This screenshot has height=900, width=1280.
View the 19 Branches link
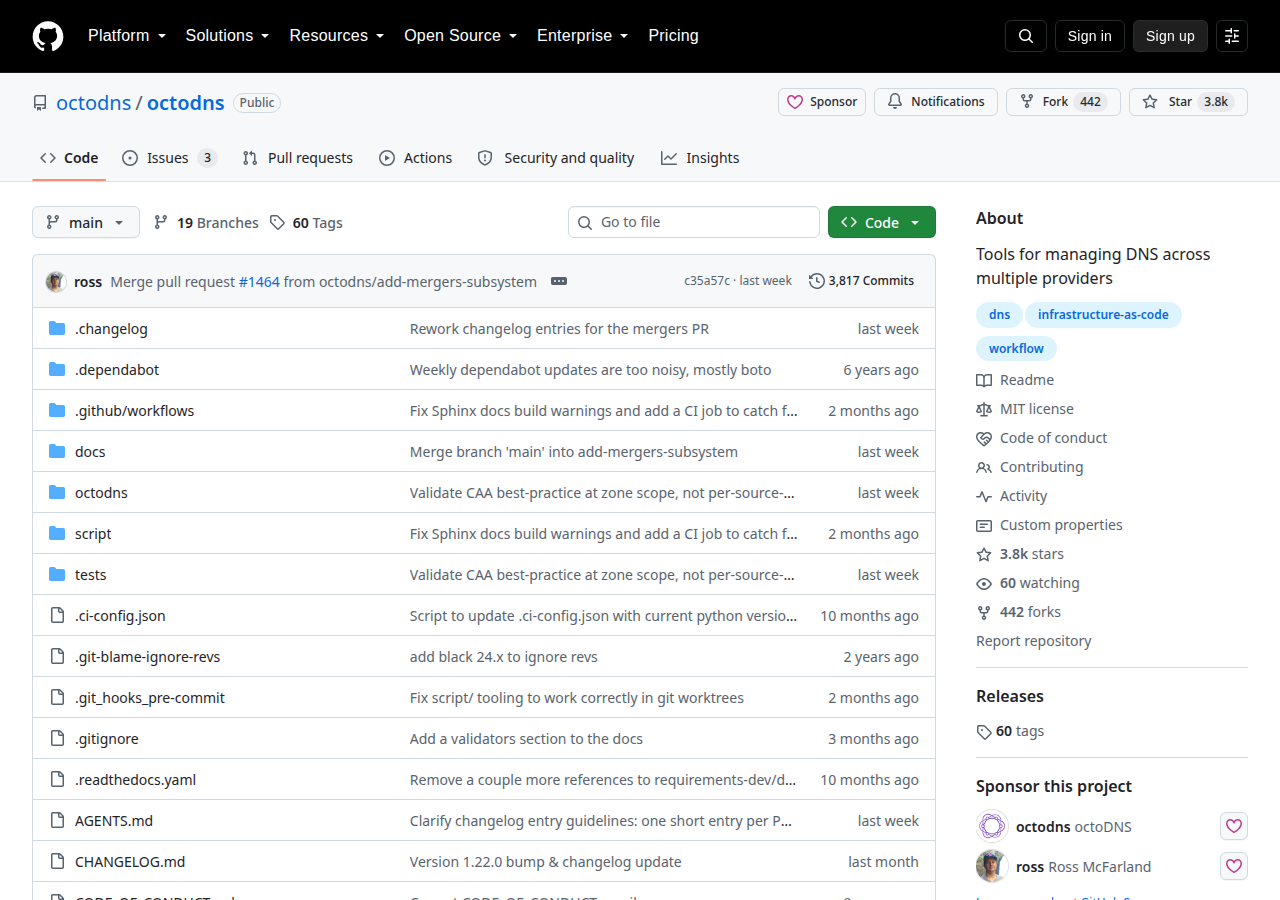pos(206,223)
